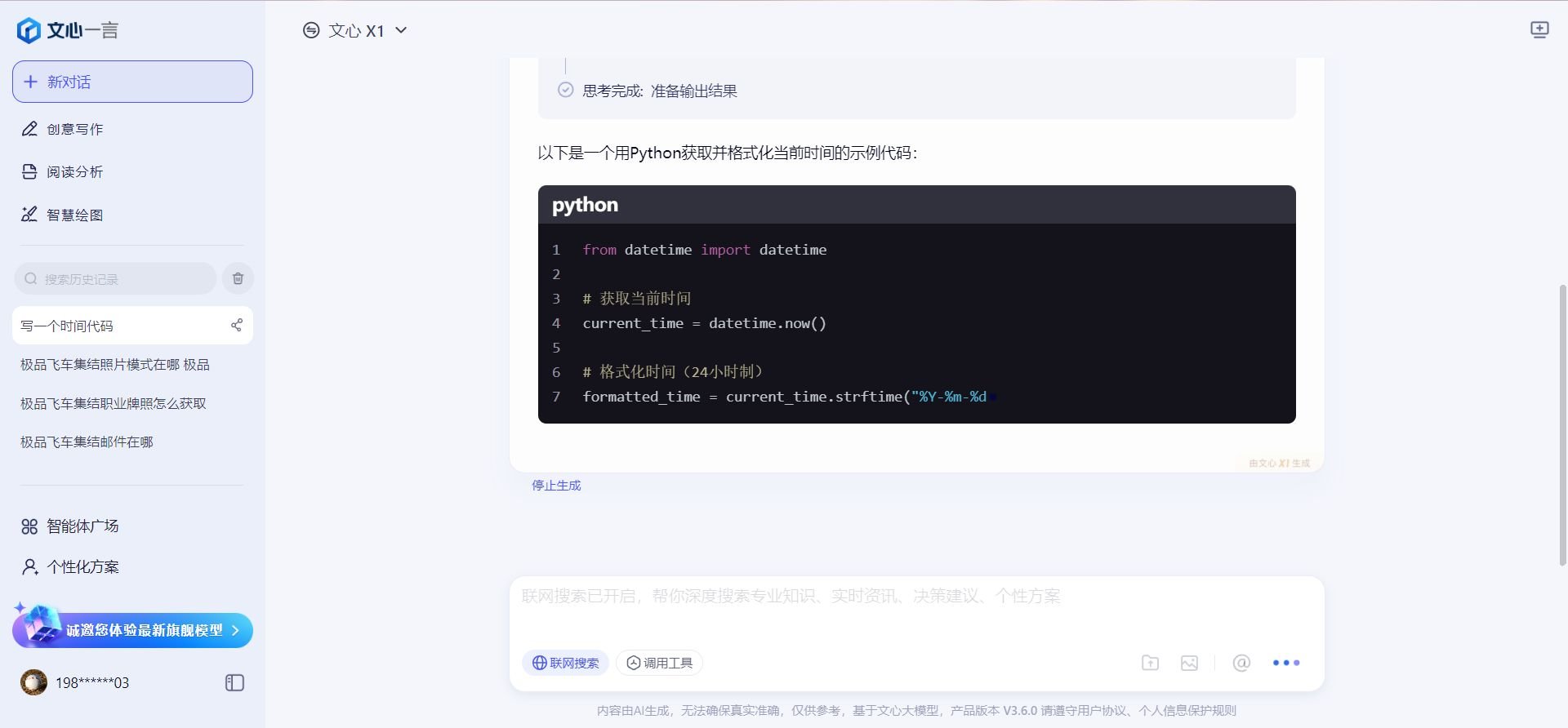Open the 智能体广场 page
This screenshot has width=1568, height=728.
pyautogui.click(x=82, y=526)
